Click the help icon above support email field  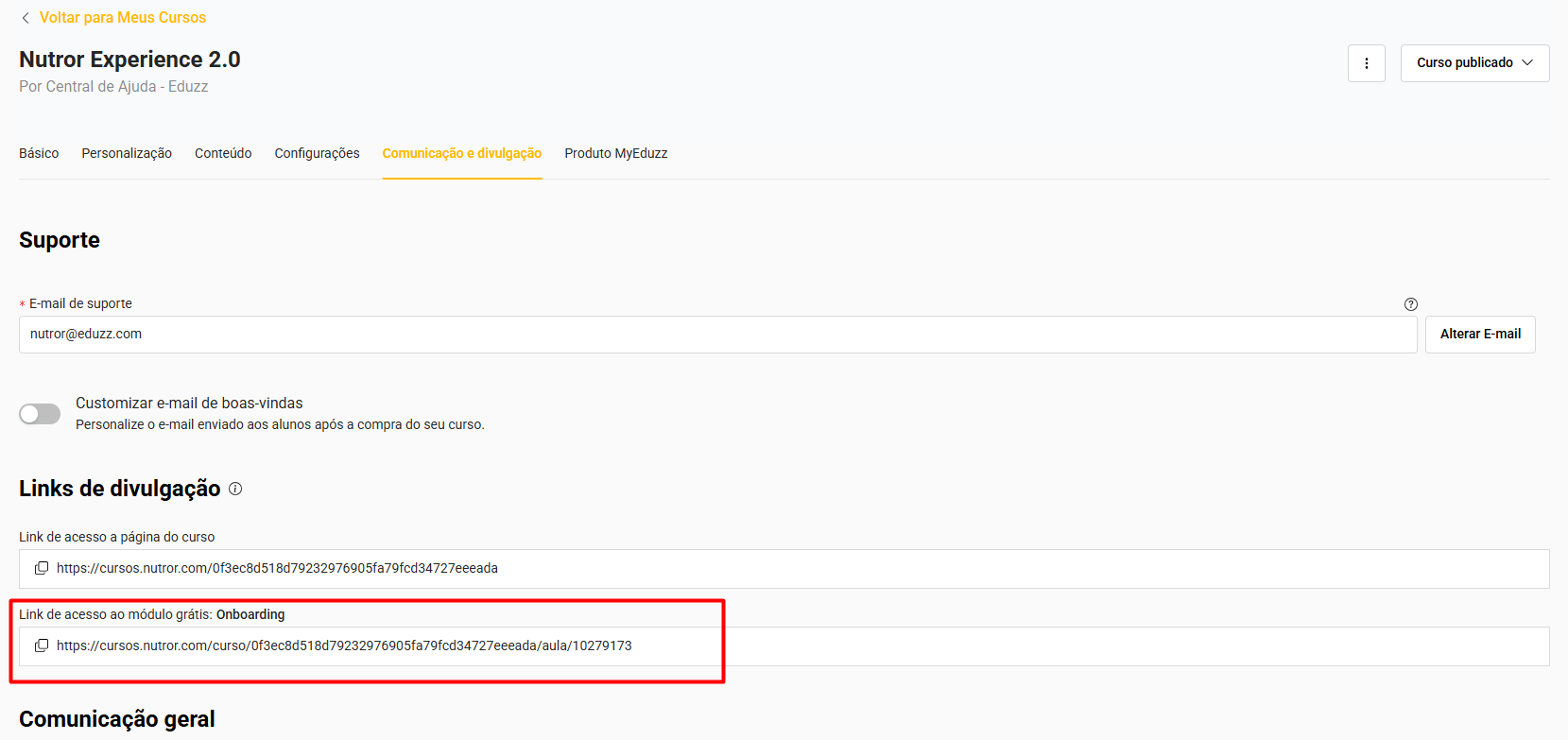(x=1410, y=304)
